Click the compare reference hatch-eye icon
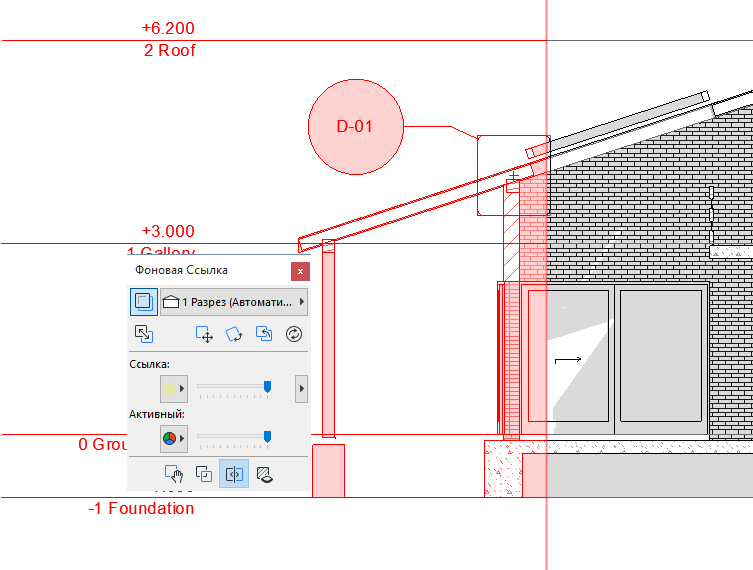 tap(264, 474)
